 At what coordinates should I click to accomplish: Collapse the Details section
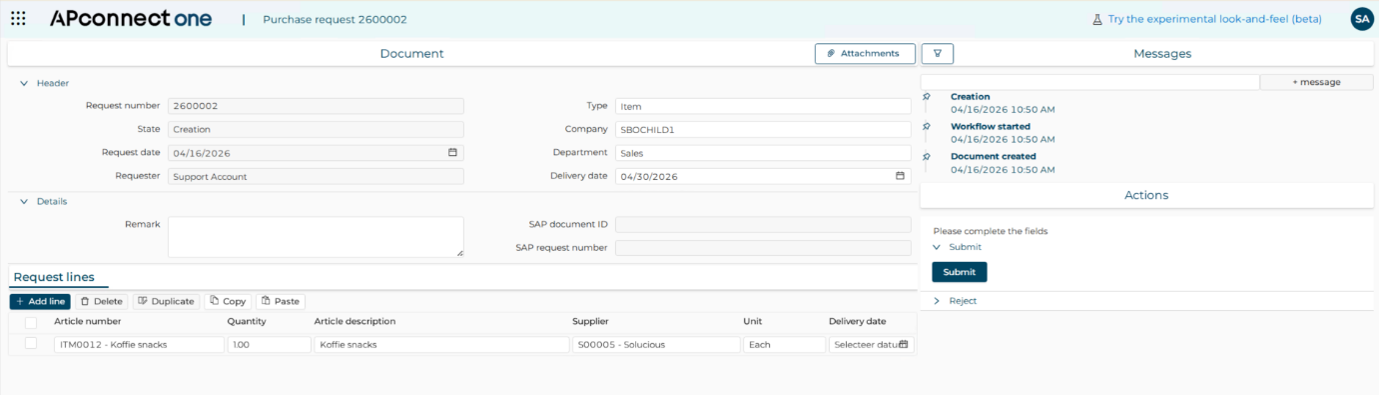click(x=24, y=201)
